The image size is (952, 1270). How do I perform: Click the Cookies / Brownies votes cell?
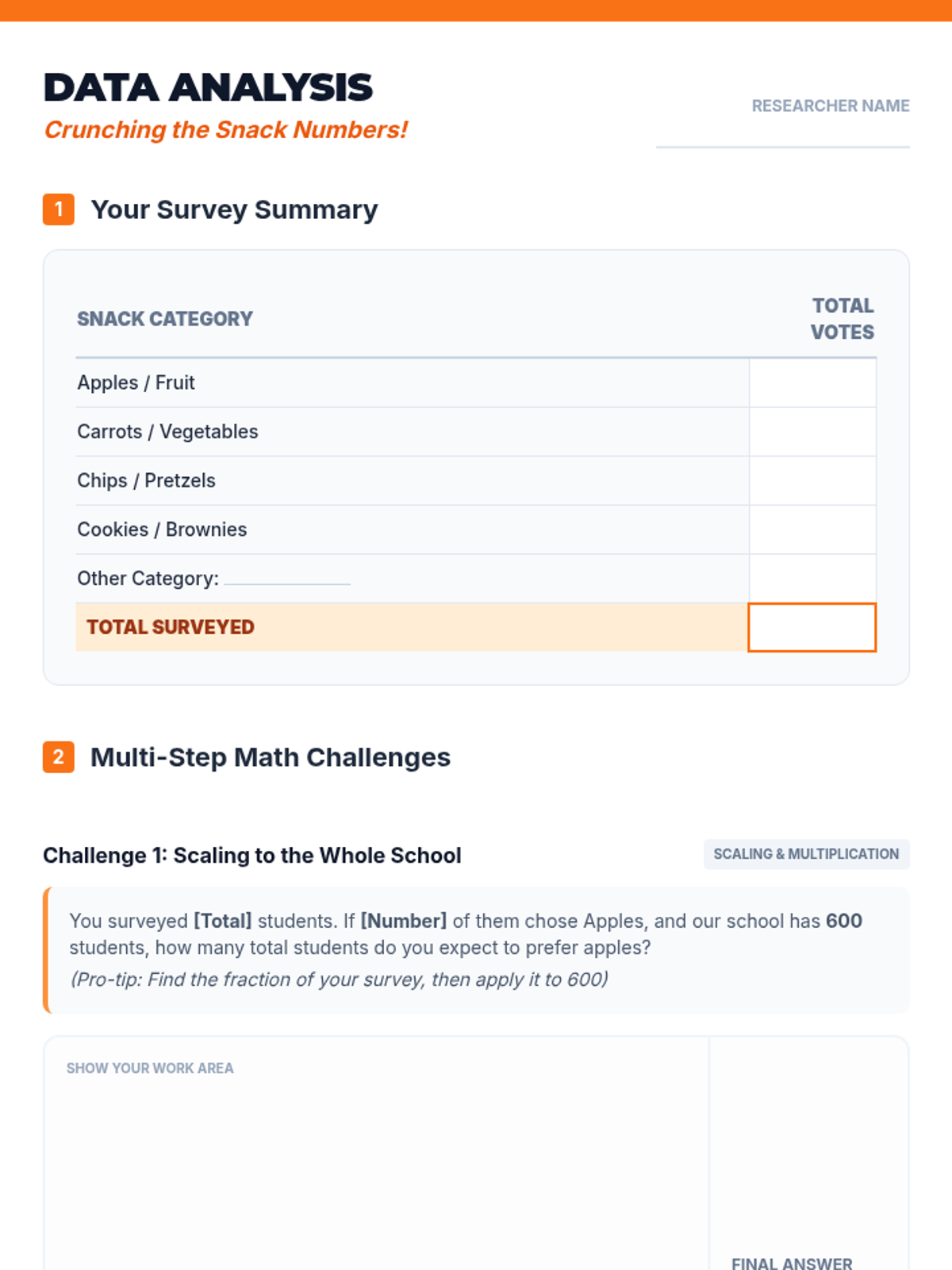point(812,530)
